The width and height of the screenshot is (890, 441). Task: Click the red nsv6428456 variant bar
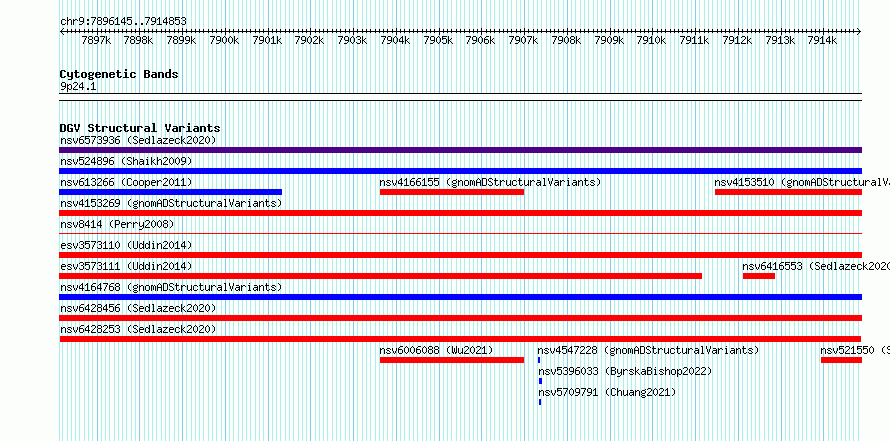pos(460,318)
